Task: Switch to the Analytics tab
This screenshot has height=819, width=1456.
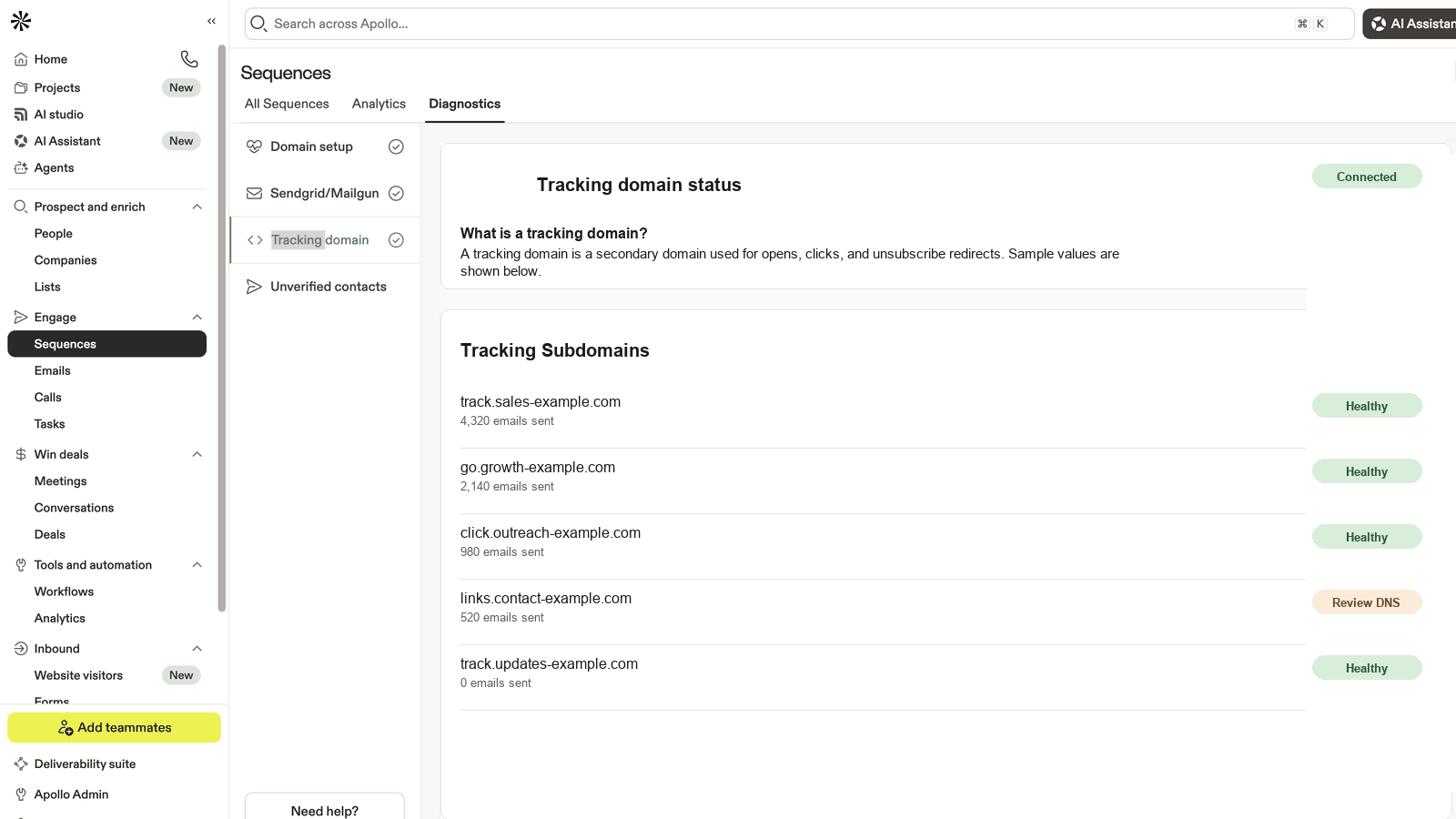Action: pos(379,104)
